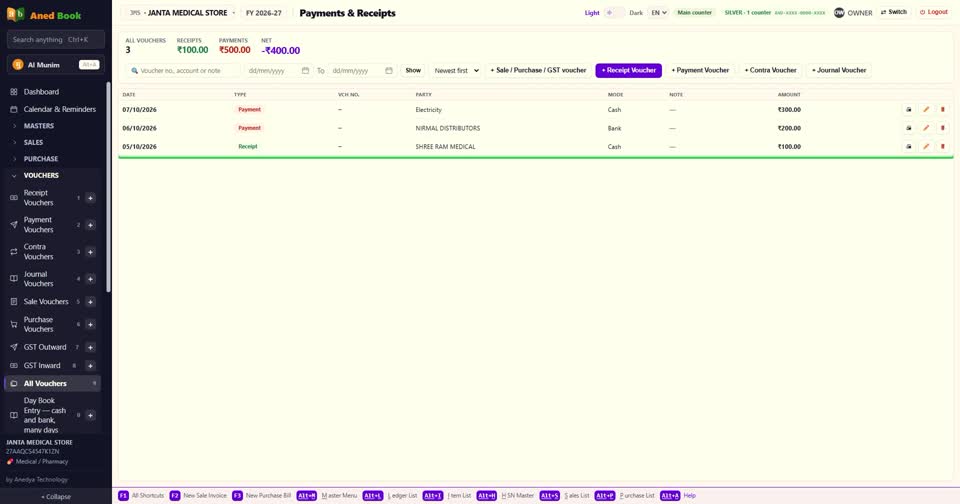Viewport: 960px width, 504px height.
Task: Add new Purchase Voucher via sidebar plus
Action: pyautogui.click(x=90, y=325)
